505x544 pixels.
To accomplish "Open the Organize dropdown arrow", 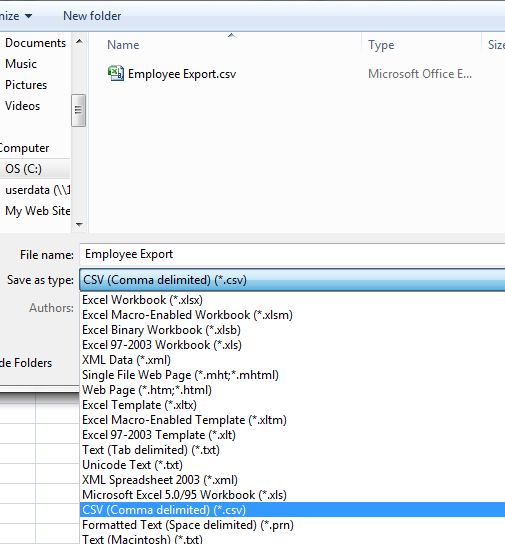I will coord(28,16).
